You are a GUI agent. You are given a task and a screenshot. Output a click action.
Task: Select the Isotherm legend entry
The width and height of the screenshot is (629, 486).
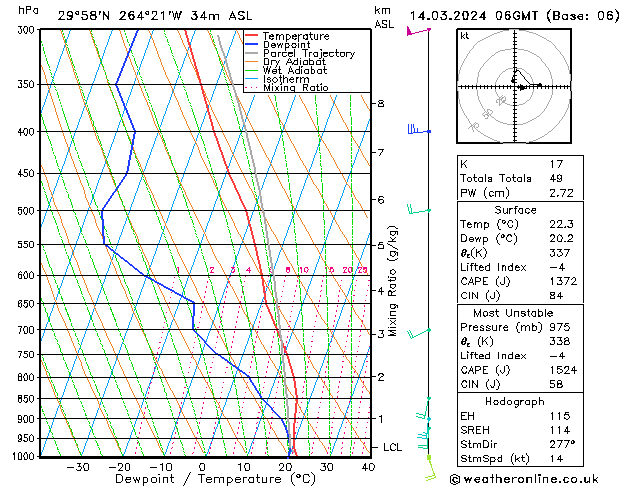pyautogui.click(x=286, y=79)
